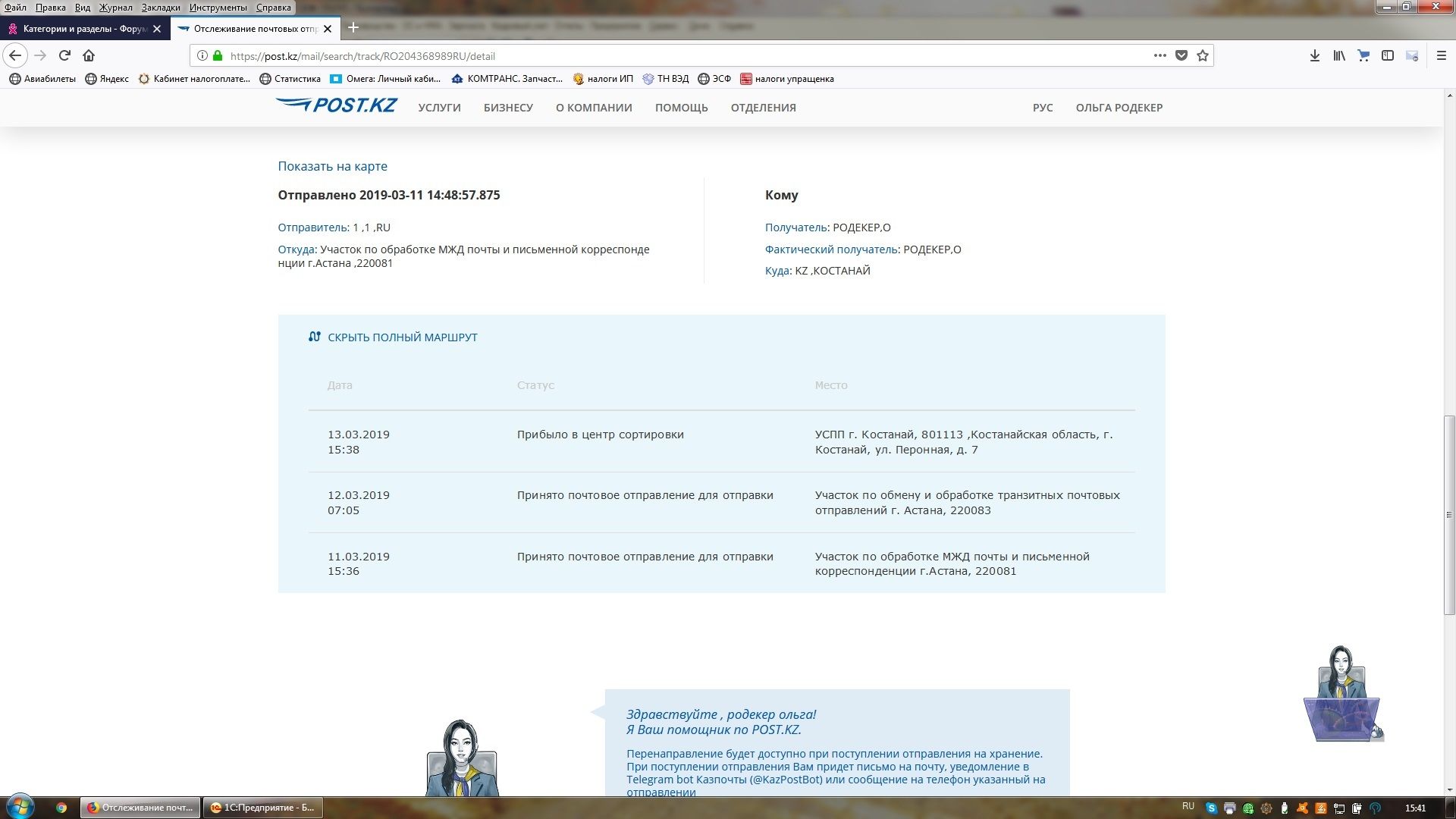Open the Library bookshelf icon
The width and height of the screenshot is (1456, 819).
point(1339,55)
